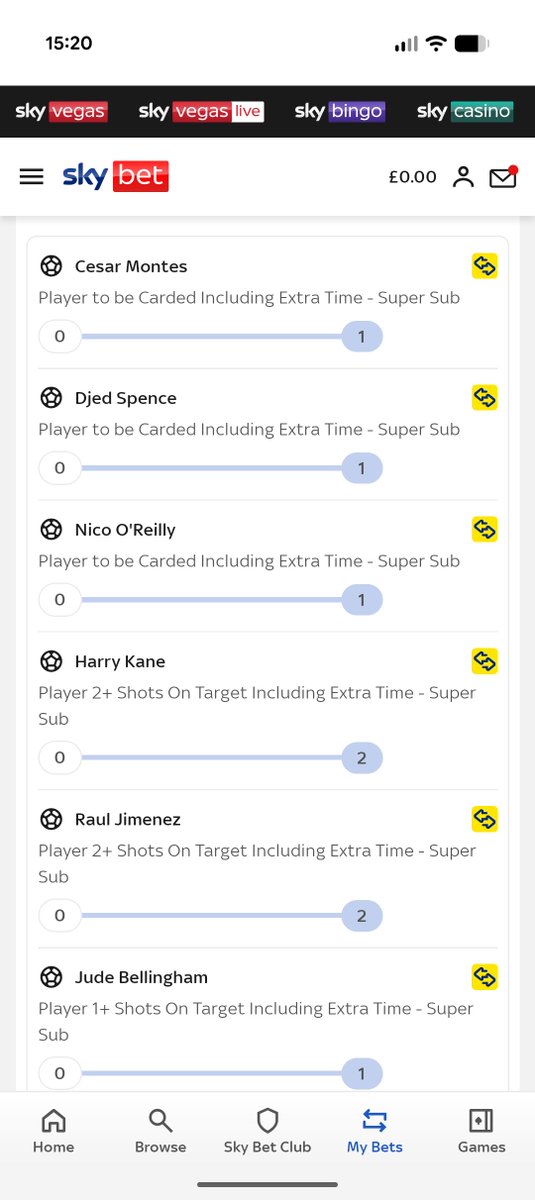
Task: Open the messages envelope icon
Action: [x=503, y=177]
